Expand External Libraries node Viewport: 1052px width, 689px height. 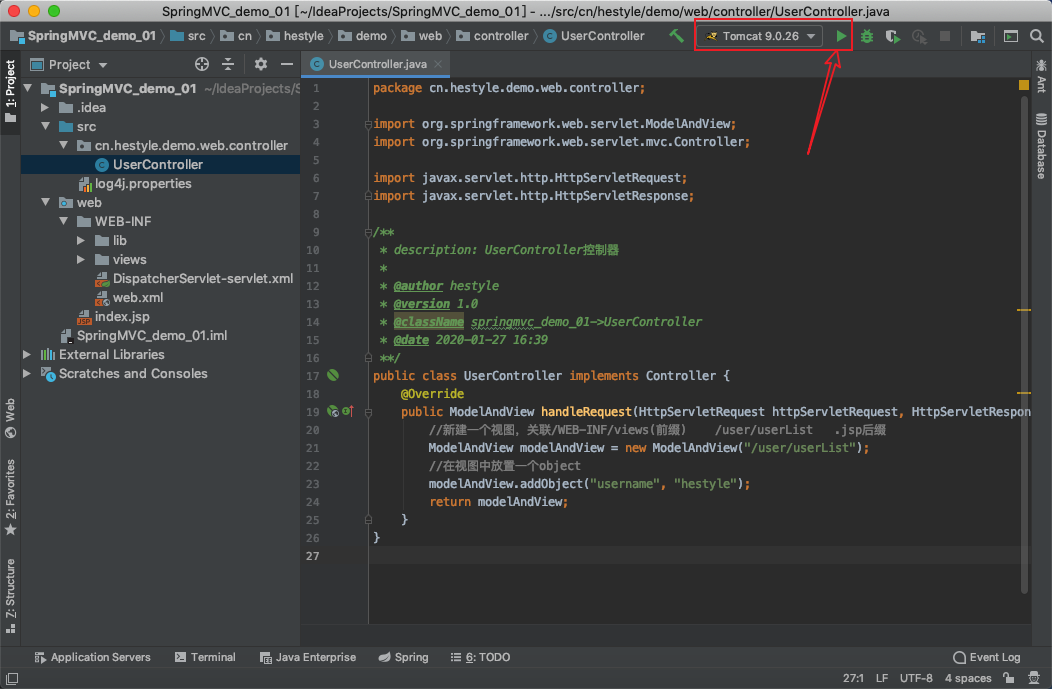[27, 354]
